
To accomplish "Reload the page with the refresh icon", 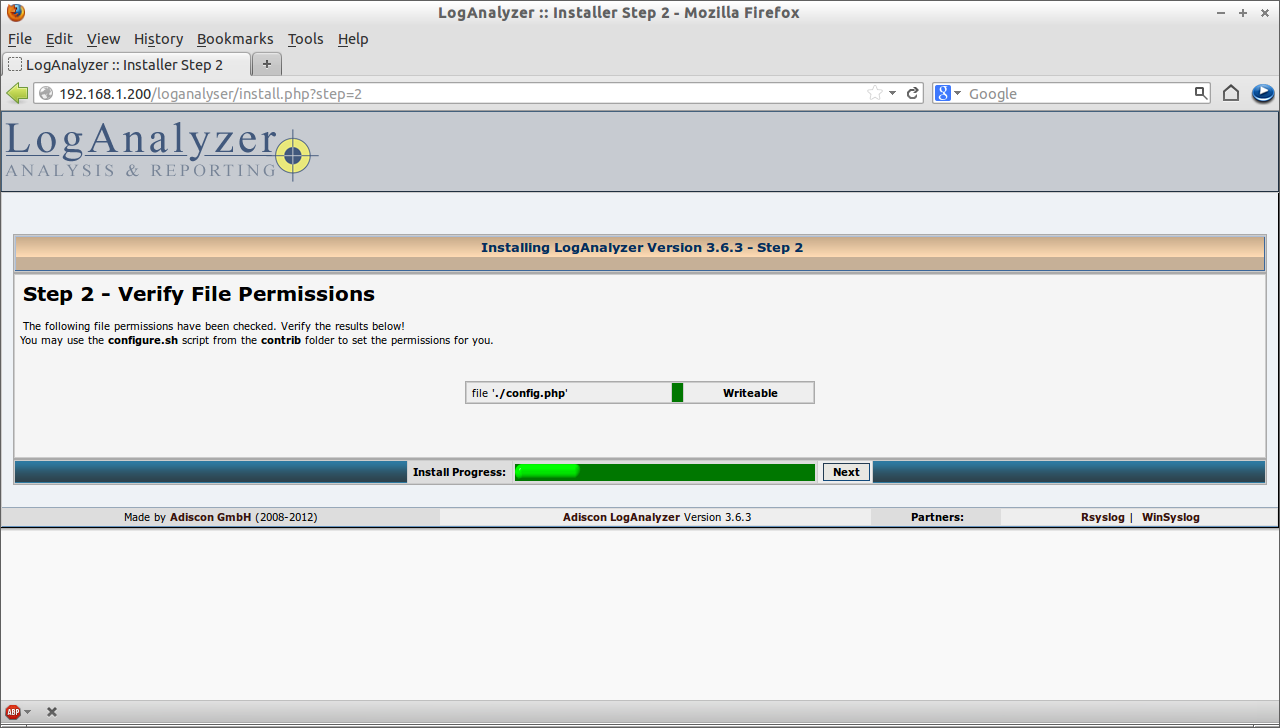I will click(x=912, y=93).
